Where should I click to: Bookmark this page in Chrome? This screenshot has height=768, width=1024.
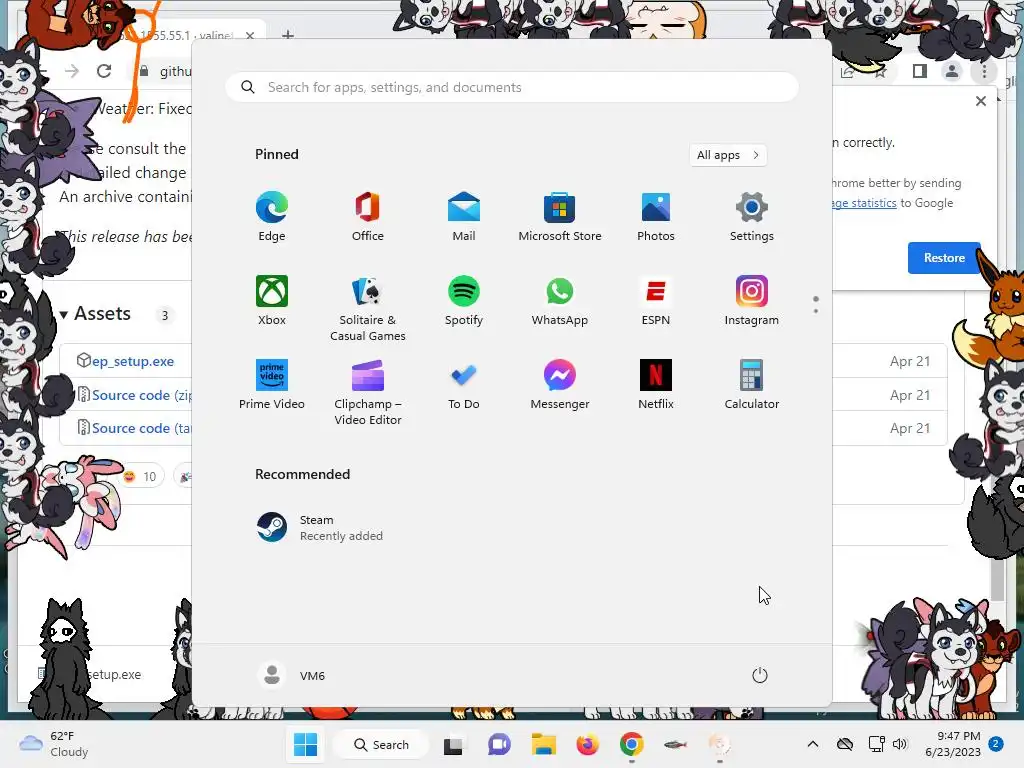pos(881,72)
